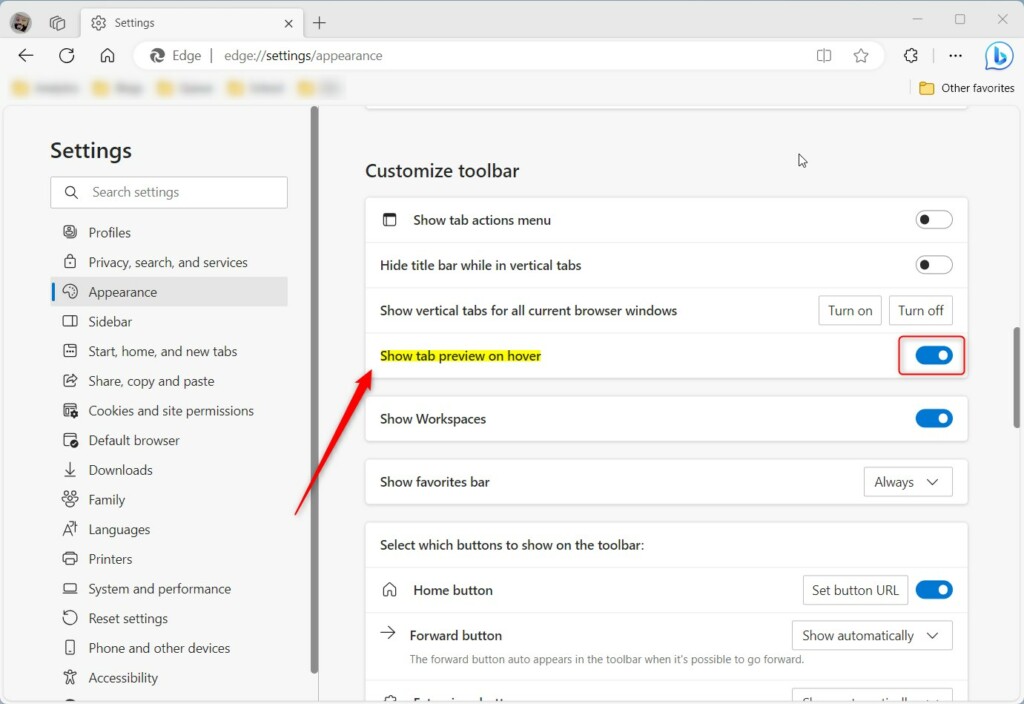Open the Show favorites bar dropdown
Viewport: 1024px width, 704px height.
point(906,481)
